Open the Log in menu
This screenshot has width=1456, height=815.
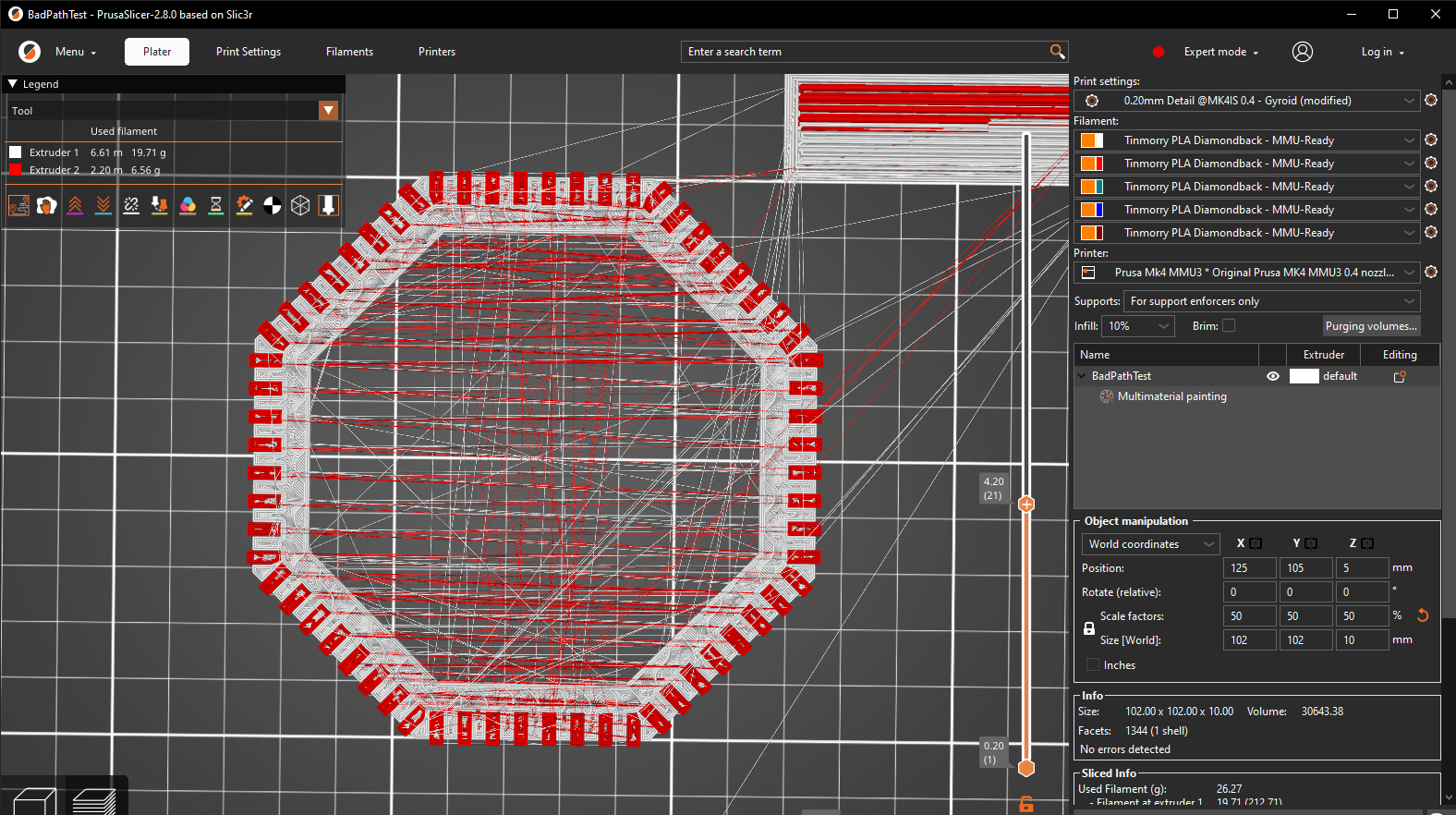pos(1382,52)
